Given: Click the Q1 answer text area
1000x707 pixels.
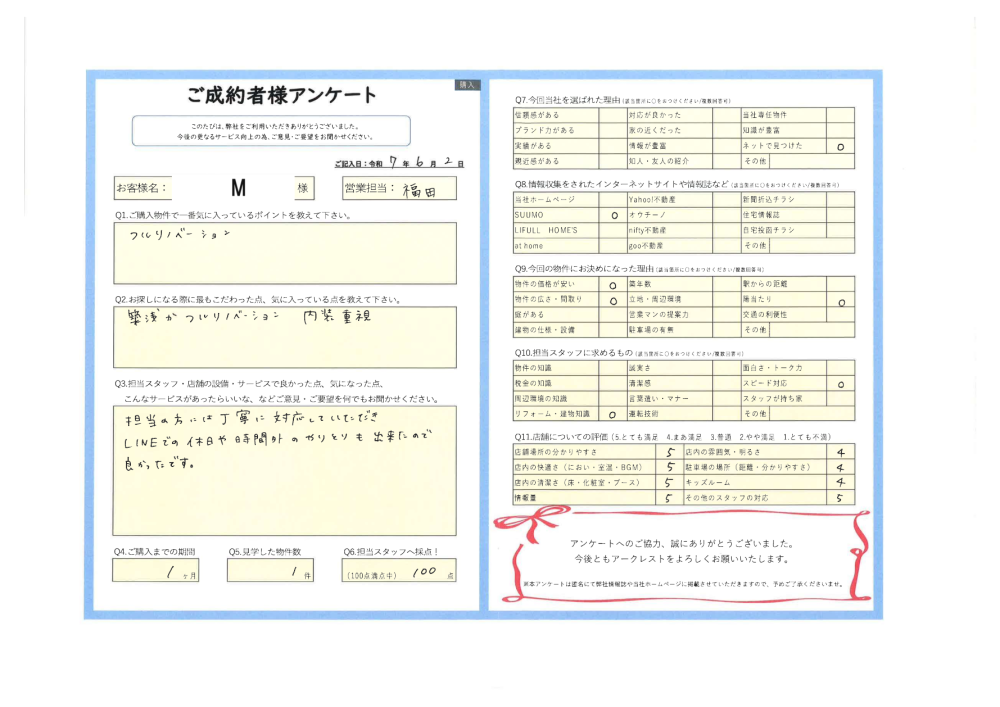Looking at the screenshot, I should [285, 254].
